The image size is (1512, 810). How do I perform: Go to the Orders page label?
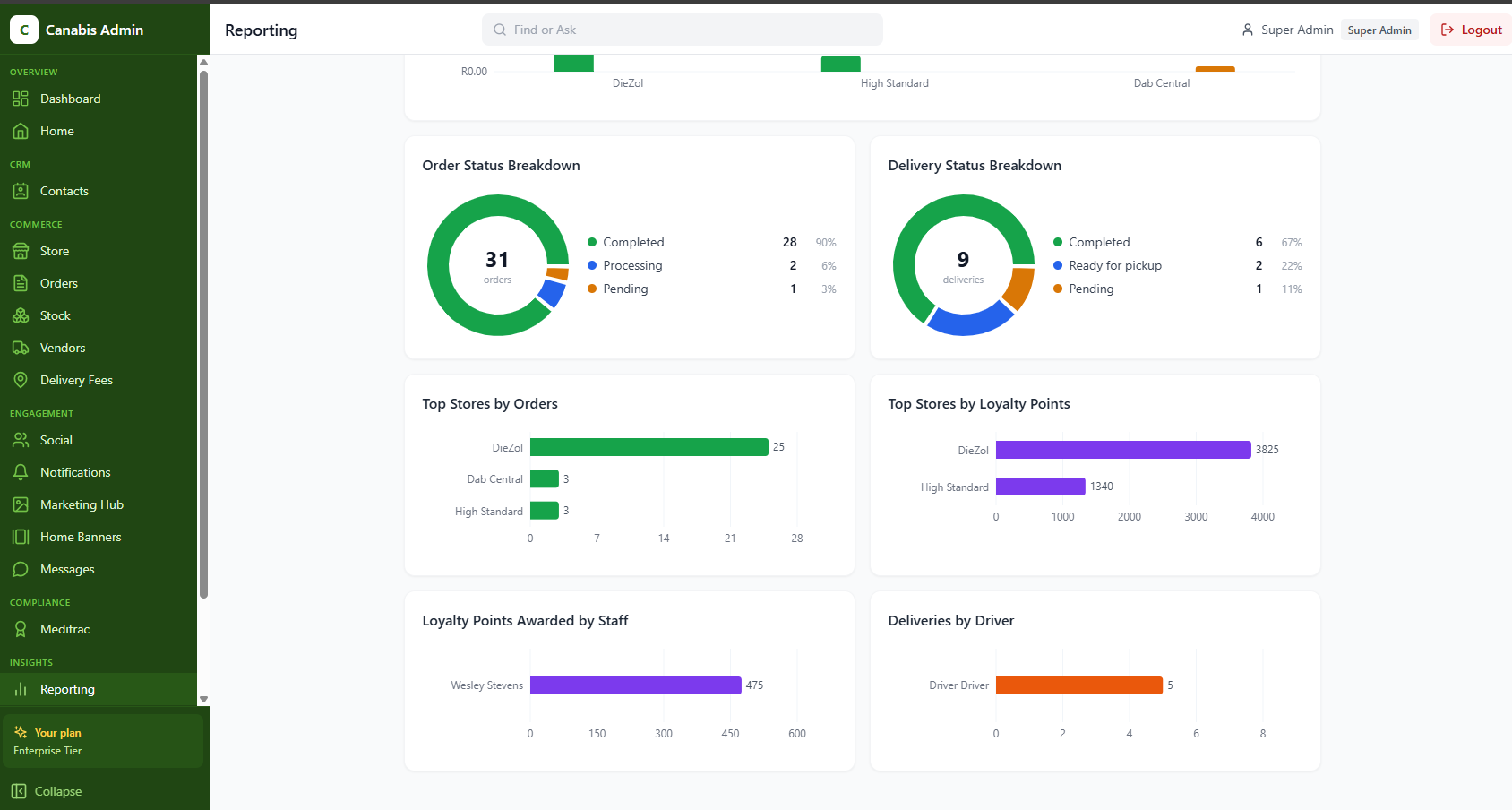point(59,283)
